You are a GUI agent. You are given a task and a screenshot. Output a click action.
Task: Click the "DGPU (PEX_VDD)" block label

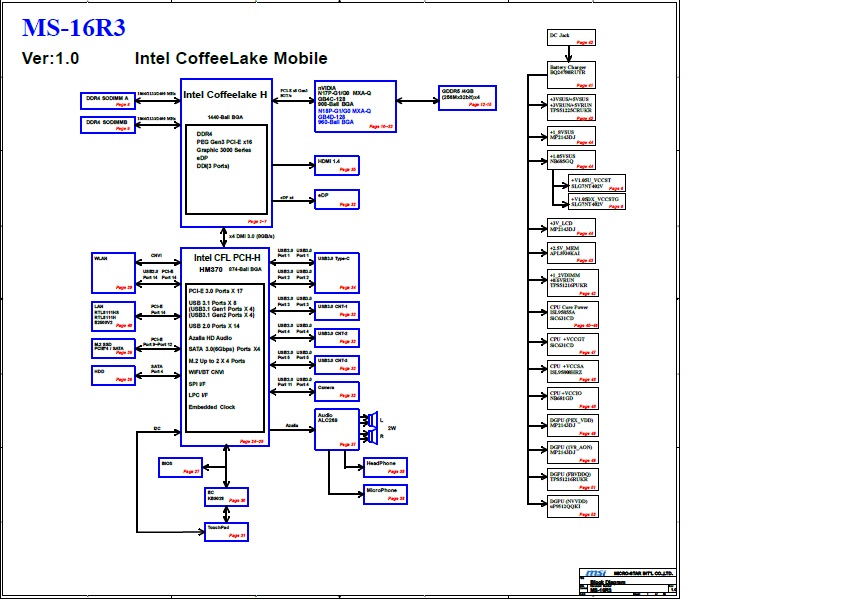pyautogui.click(x=571, y=420)
